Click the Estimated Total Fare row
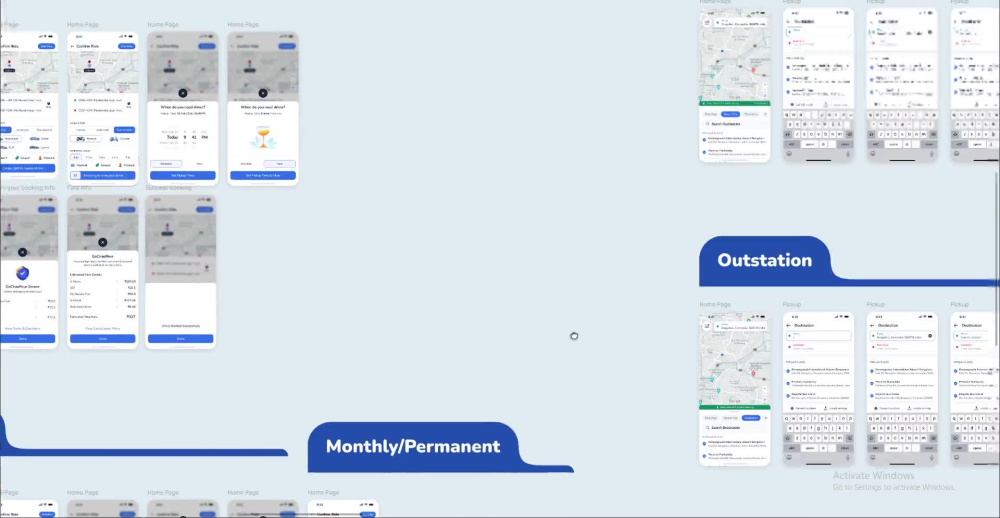 [x=103, y=316]
